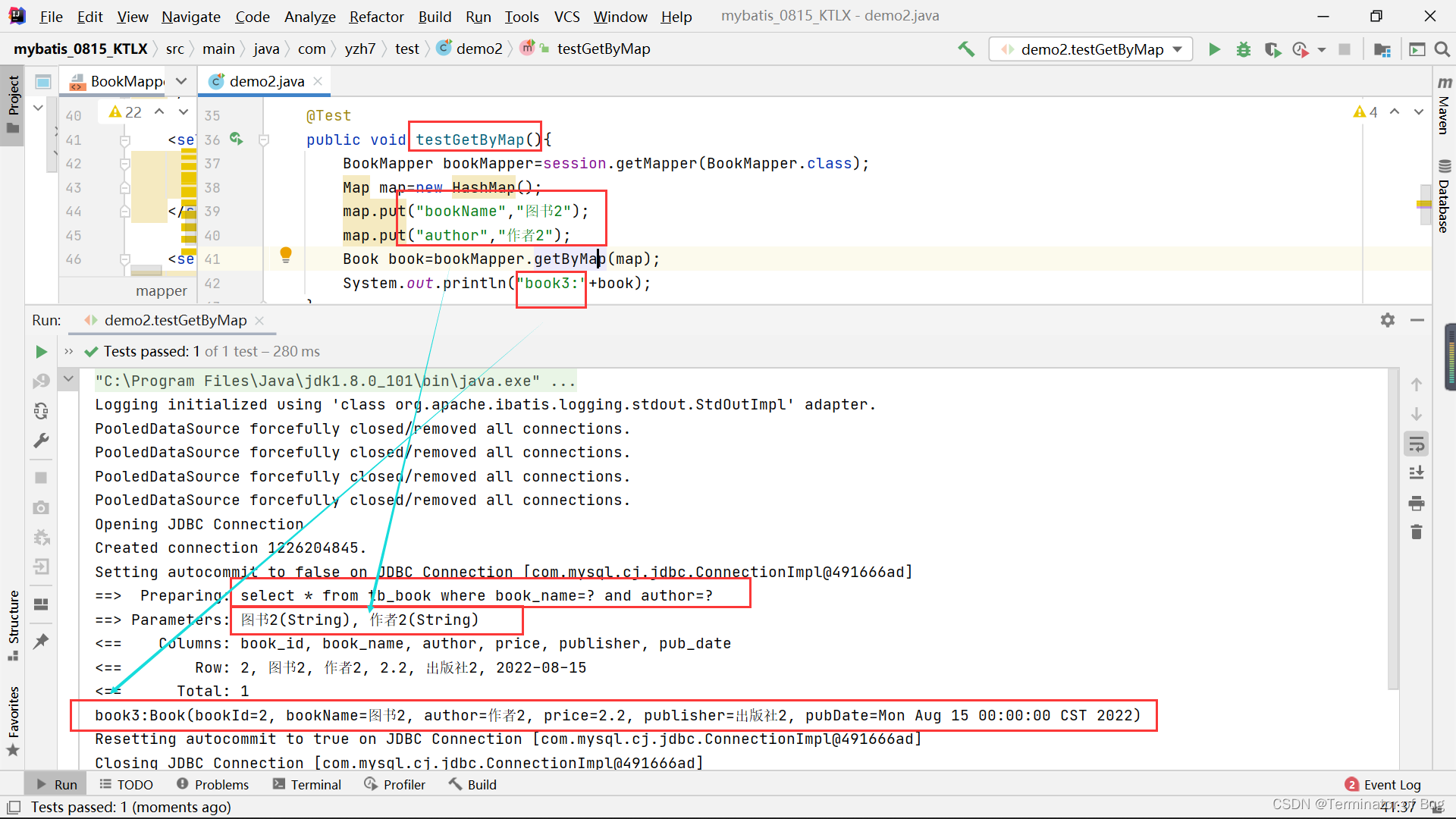This screenshot has width=1456, height=819.
Task: Run demo2.testGetByMap with green play icon
Action: 1214,49
